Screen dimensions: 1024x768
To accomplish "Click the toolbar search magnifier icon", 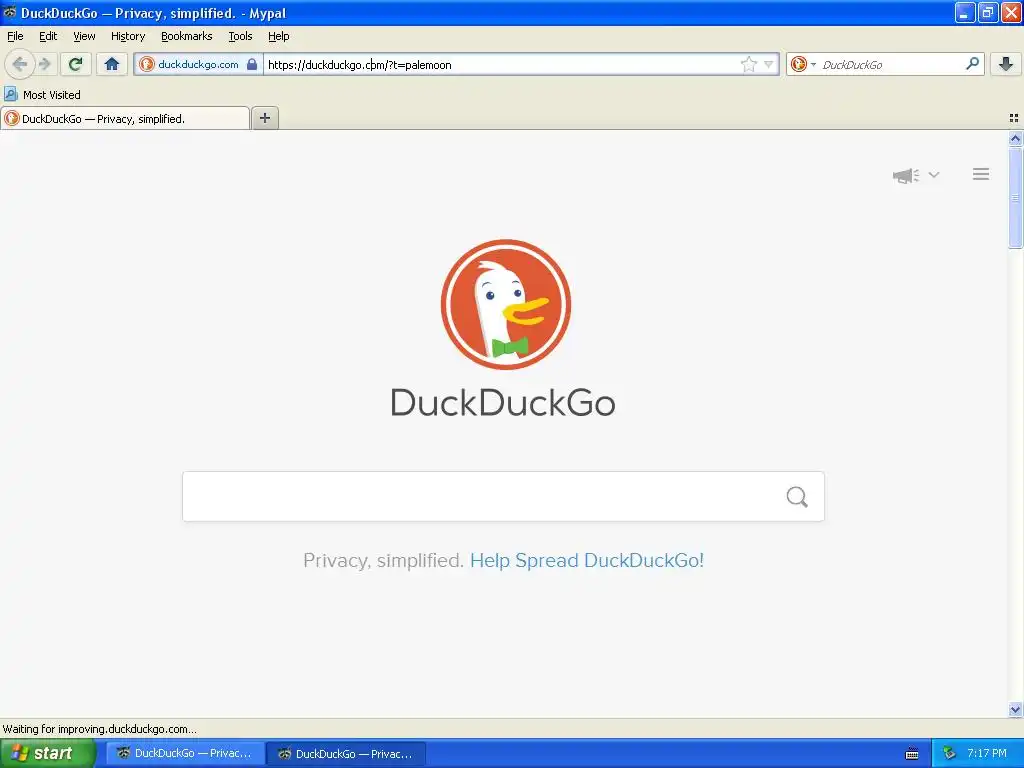I will pos(972,64).
